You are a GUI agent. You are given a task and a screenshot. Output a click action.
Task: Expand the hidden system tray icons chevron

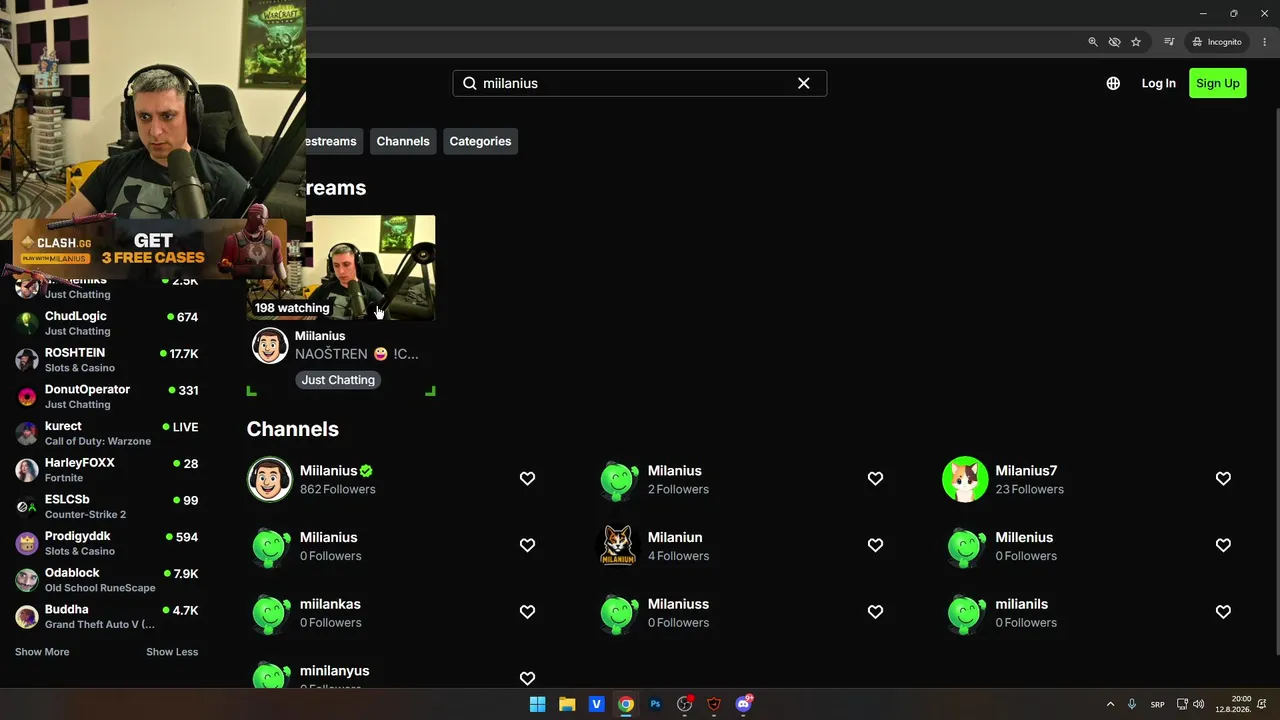1110,704
